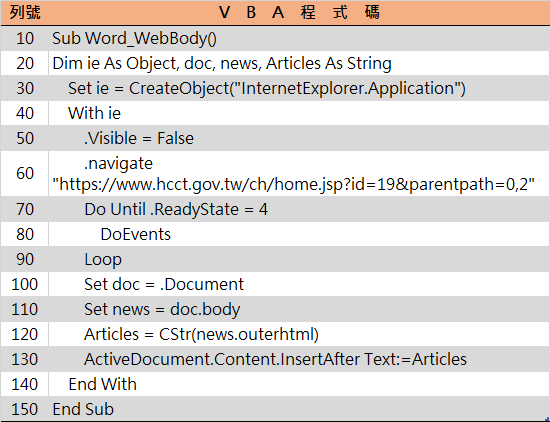Select the Loop code line
The height and width of the screenshot is (422, 550).
tap(103, 260)
